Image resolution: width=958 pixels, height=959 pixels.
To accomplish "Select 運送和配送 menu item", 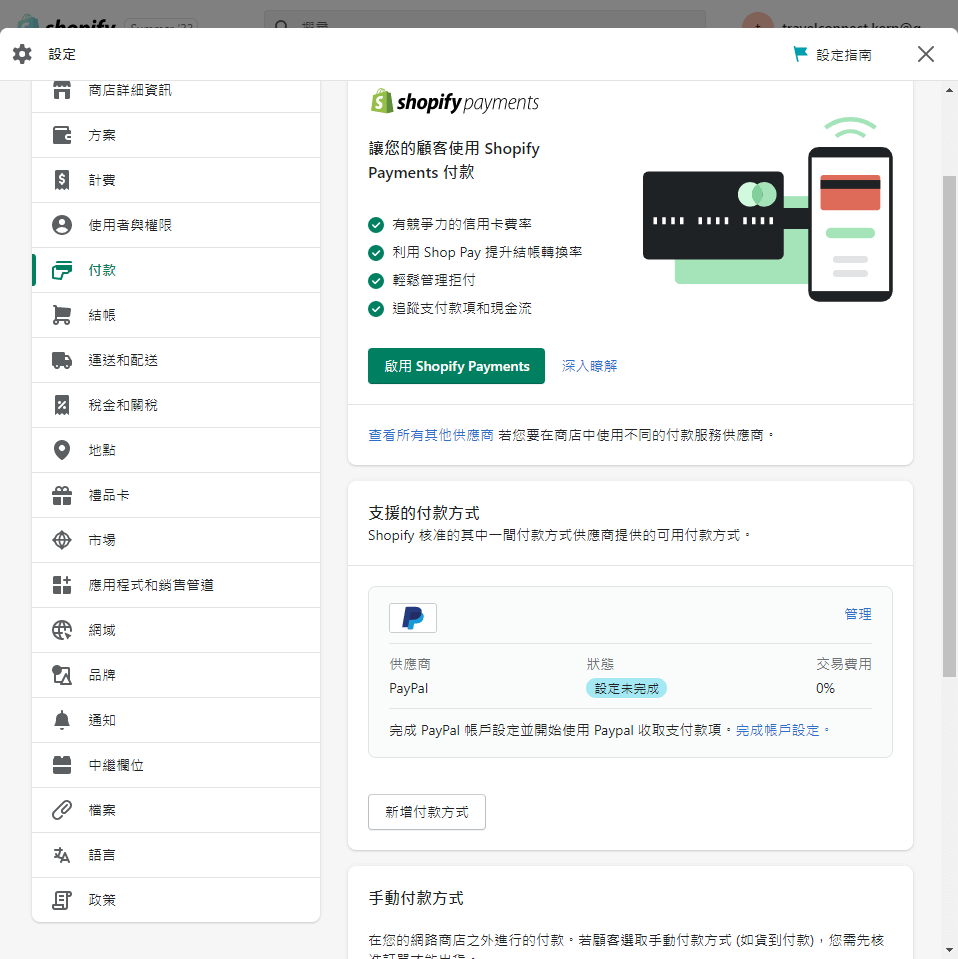I will click(176, 360).
